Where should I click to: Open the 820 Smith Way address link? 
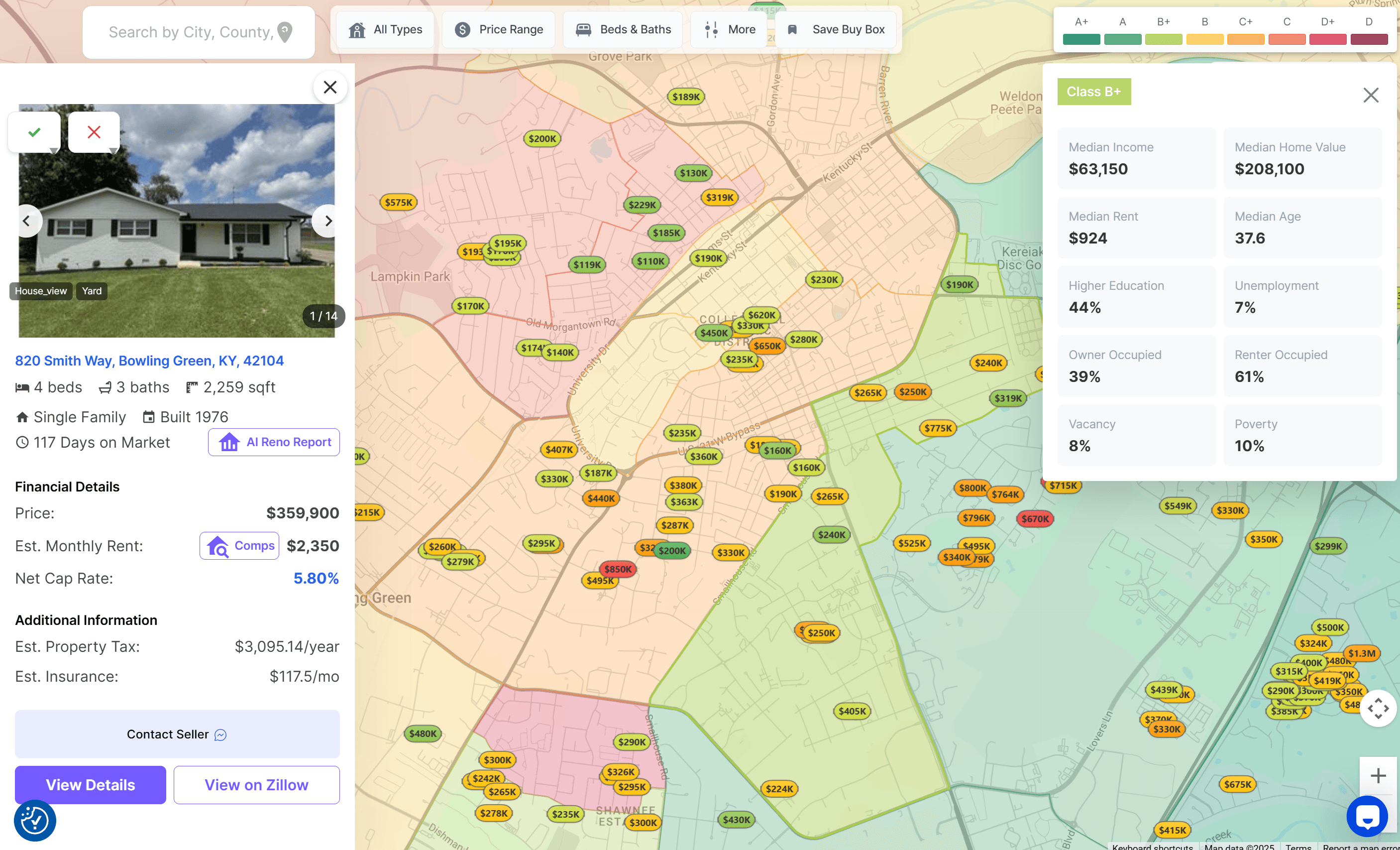point(149,361)
